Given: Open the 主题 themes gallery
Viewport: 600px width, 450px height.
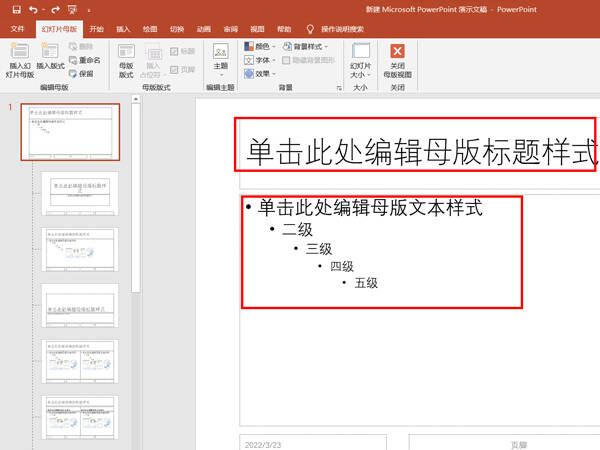Looking at the screenshot, I should [x=221, y=59].
